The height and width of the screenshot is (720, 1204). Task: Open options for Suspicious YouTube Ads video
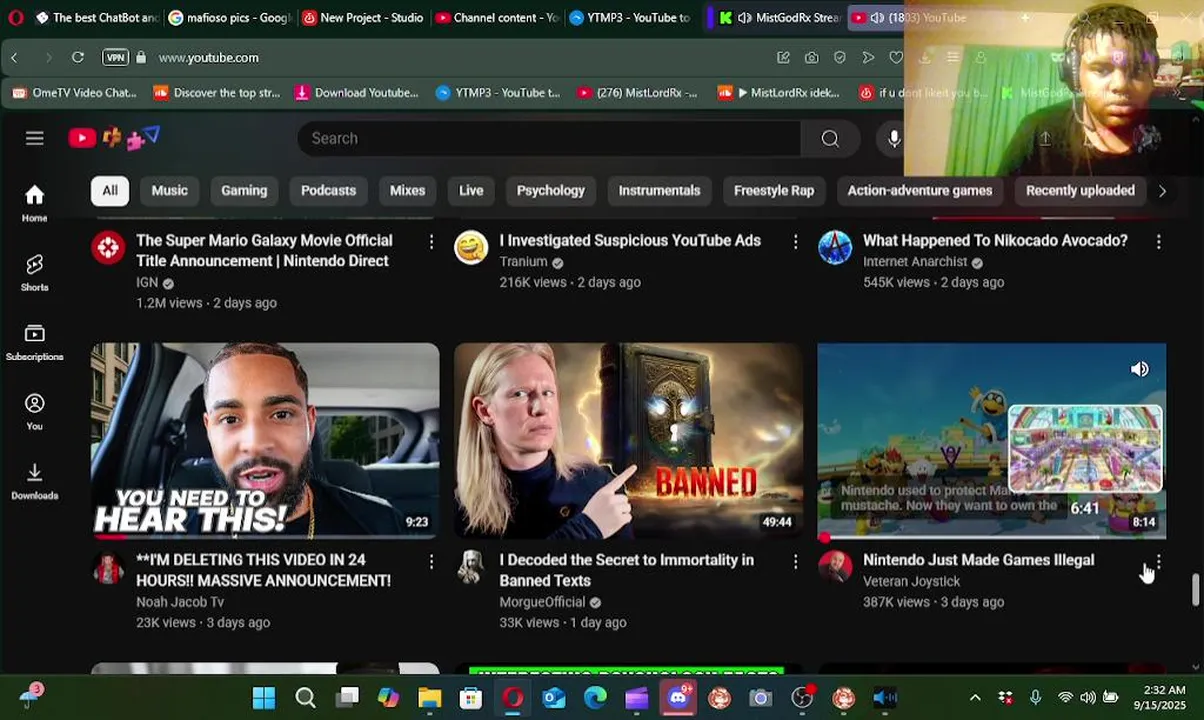(795, 242)
